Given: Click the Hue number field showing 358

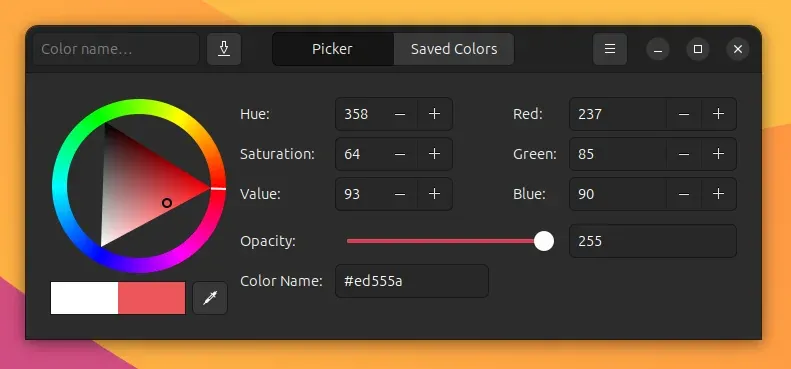Looking at the screenshot, I should 359,114.
